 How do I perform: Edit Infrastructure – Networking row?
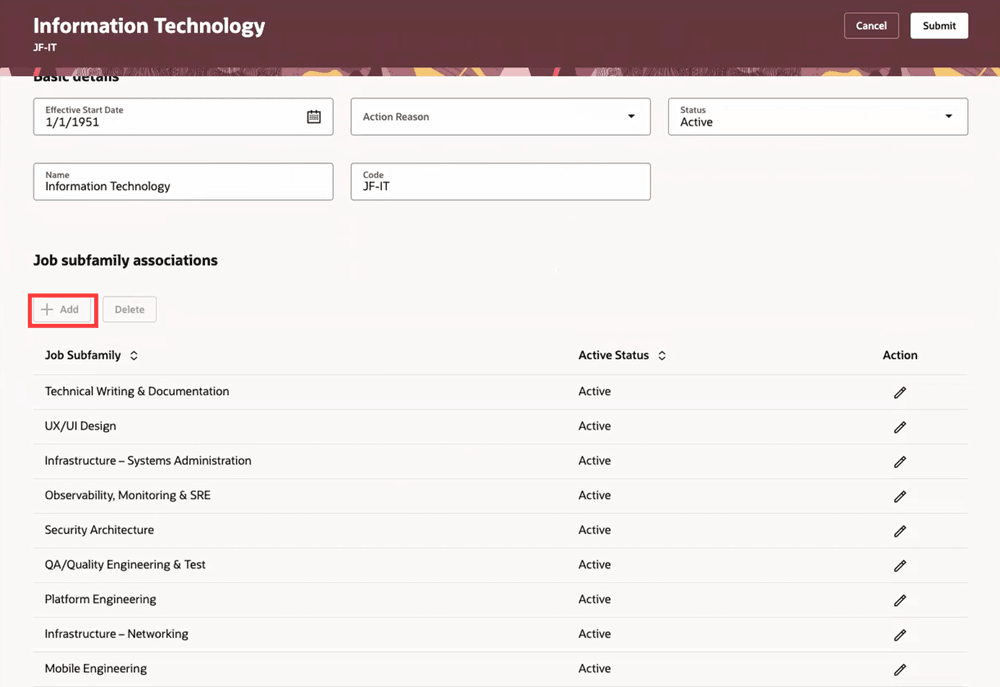coord(900,635)
